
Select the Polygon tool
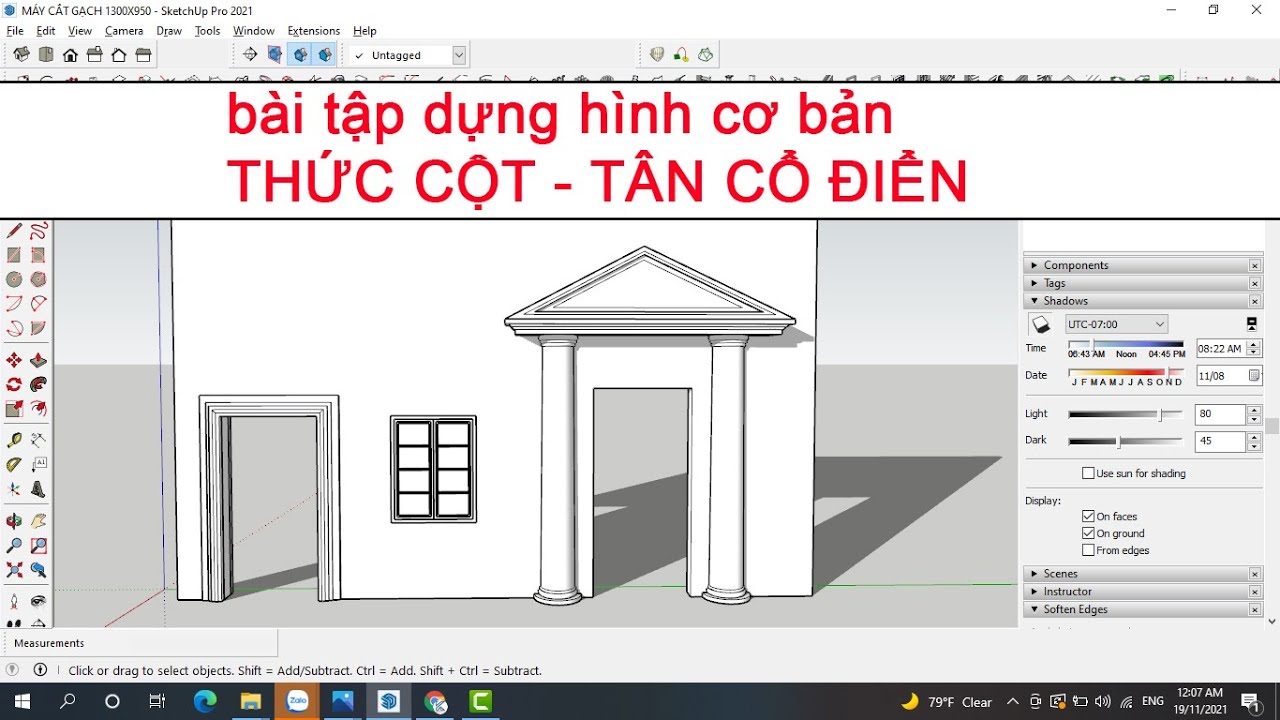tap(38, 279)
